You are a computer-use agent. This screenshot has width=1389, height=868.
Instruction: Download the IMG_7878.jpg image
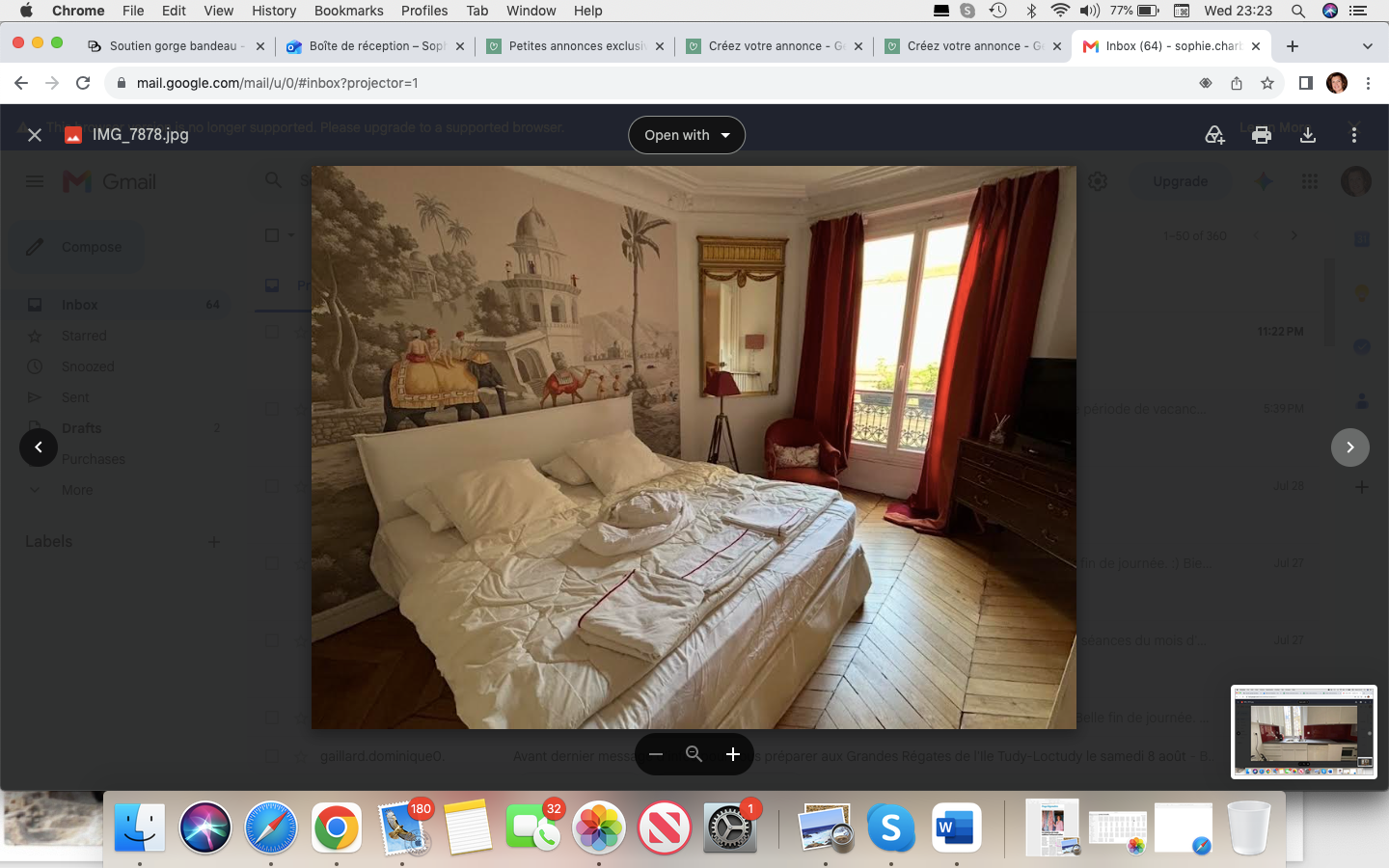point(1307,135)
